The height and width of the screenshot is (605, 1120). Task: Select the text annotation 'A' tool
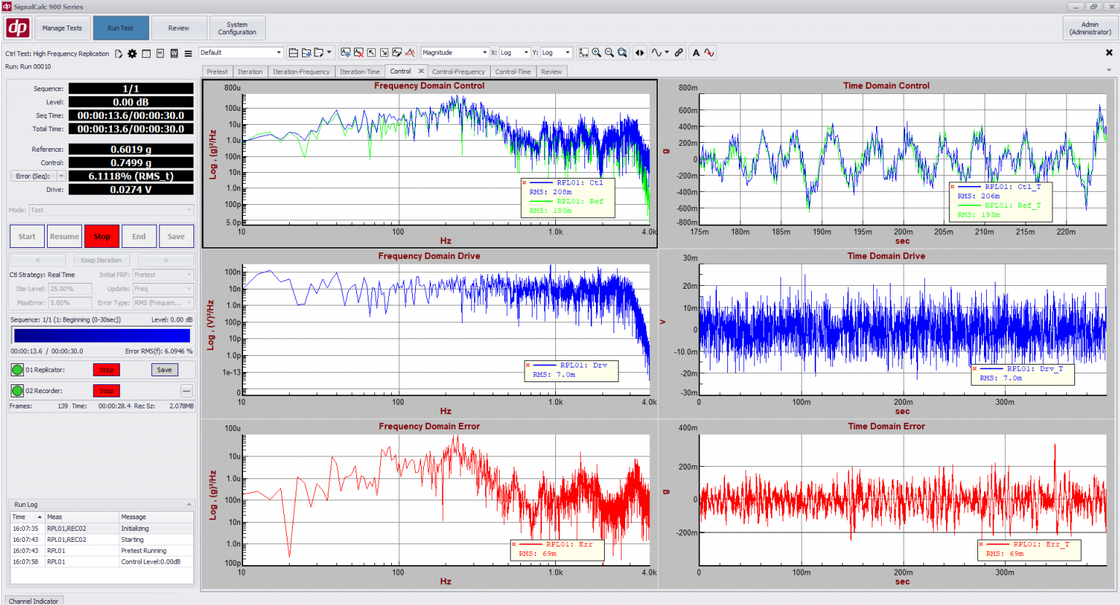[696, 52]
